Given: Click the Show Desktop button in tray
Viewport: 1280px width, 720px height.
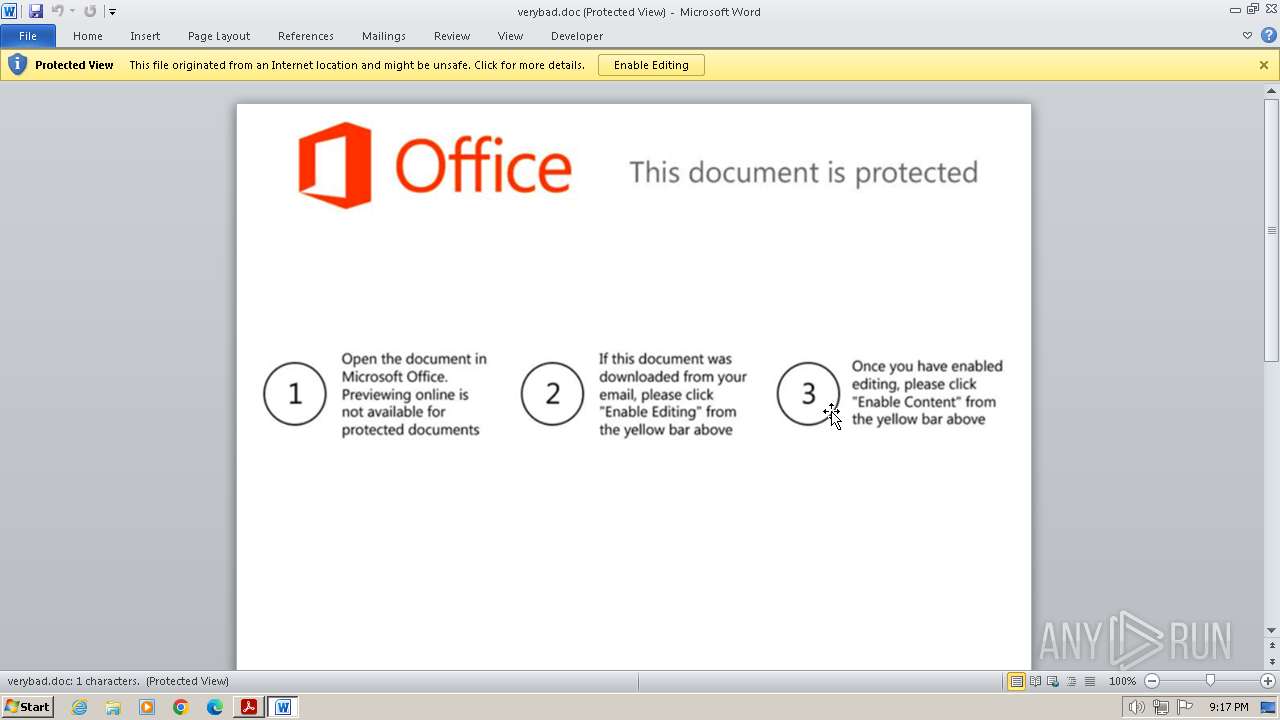Looking at the screenshot, I should [1268, 707].
